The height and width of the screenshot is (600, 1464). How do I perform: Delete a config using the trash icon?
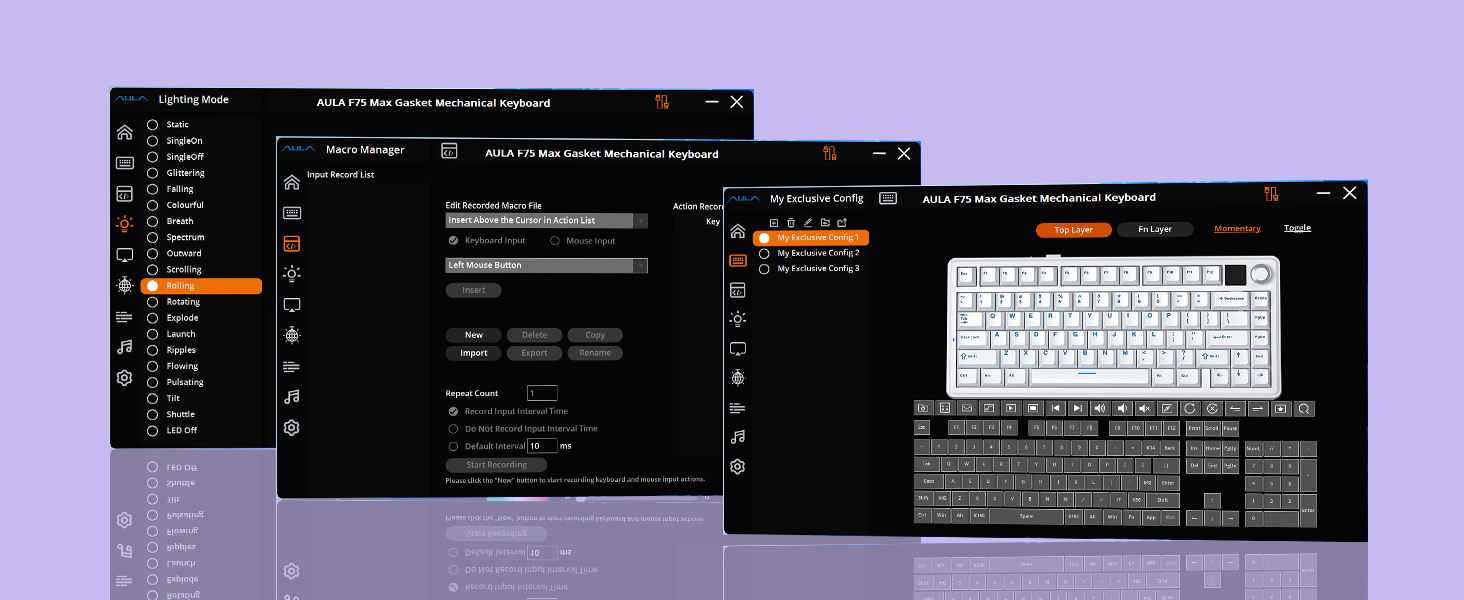coord(791,223)
